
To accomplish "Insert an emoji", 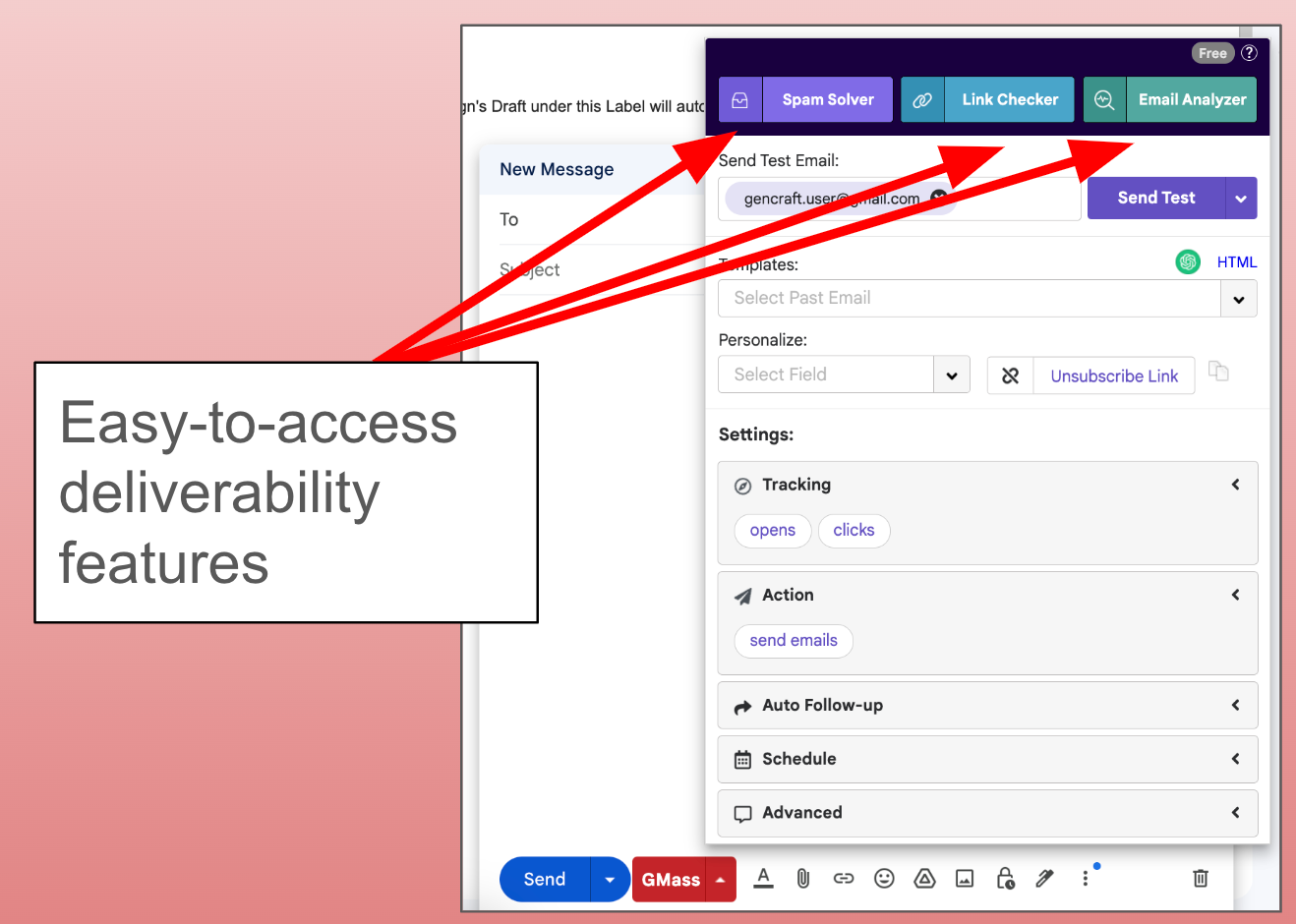I will point(884,878).
